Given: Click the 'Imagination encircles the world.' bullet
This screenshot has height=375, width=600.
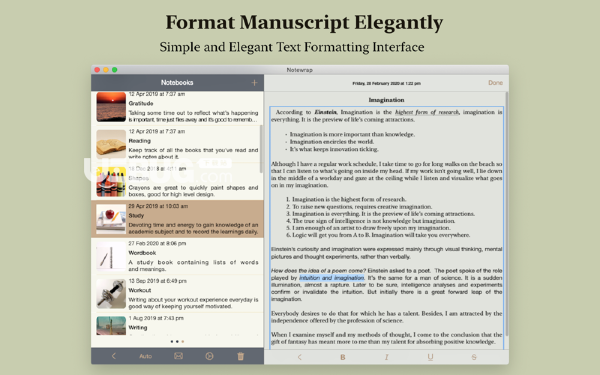Looking at the screenshot, I should [331, 142].
